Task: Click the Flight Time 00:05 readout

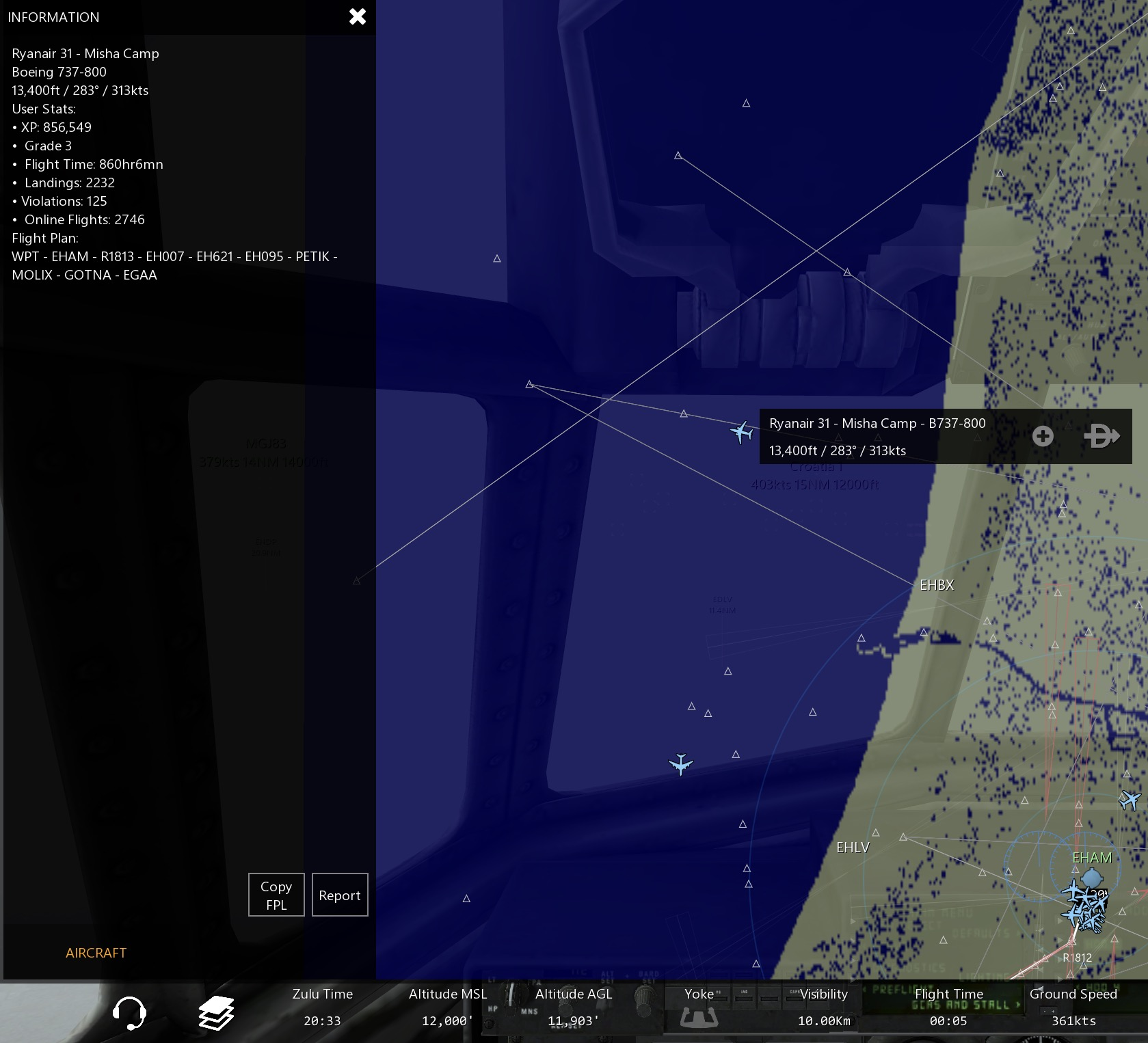Action: (x=948, y=1007)
